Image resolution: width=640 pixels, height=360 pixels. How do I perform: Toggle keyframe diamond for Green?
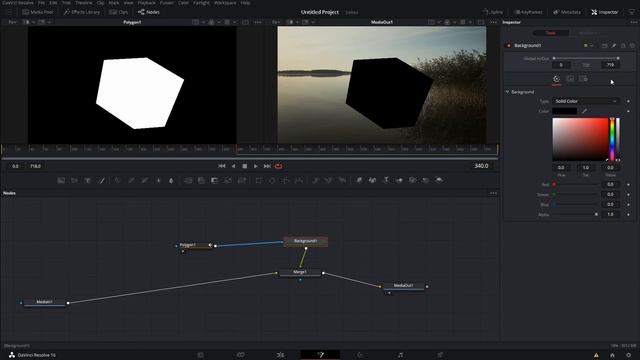point(628,195)
